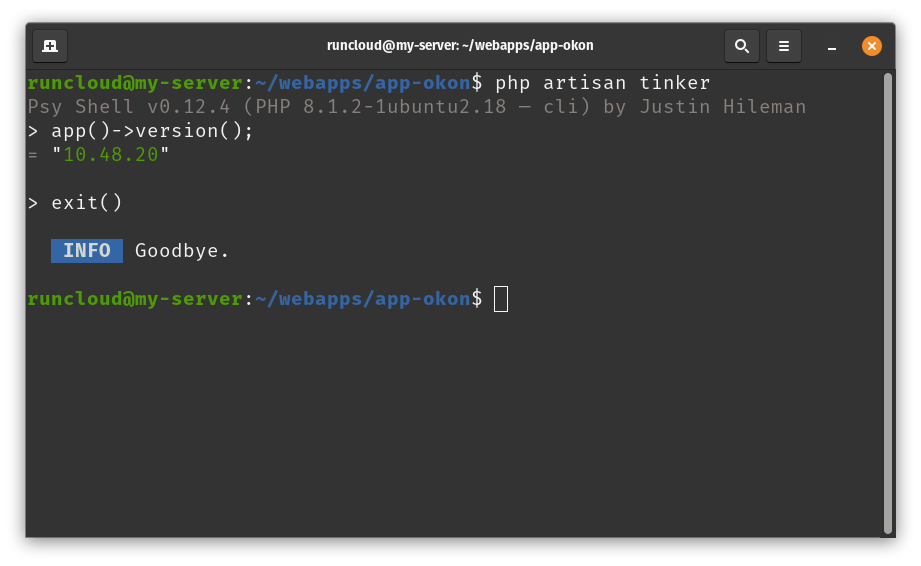Click the search magnifier icon
Image resolution: width=921 pixels, height=566 pixels.
tap(742, 46)
